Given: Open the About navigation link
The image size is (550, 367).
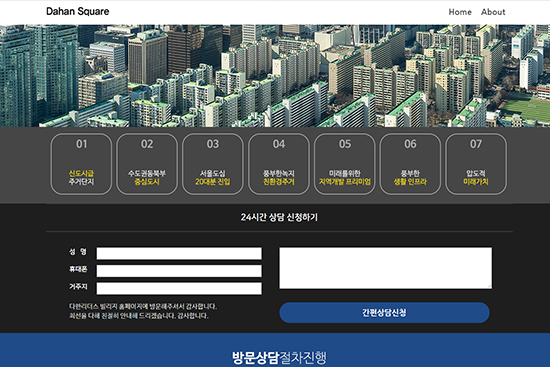Looking at the screenshot, I should [x=493, y=12].
